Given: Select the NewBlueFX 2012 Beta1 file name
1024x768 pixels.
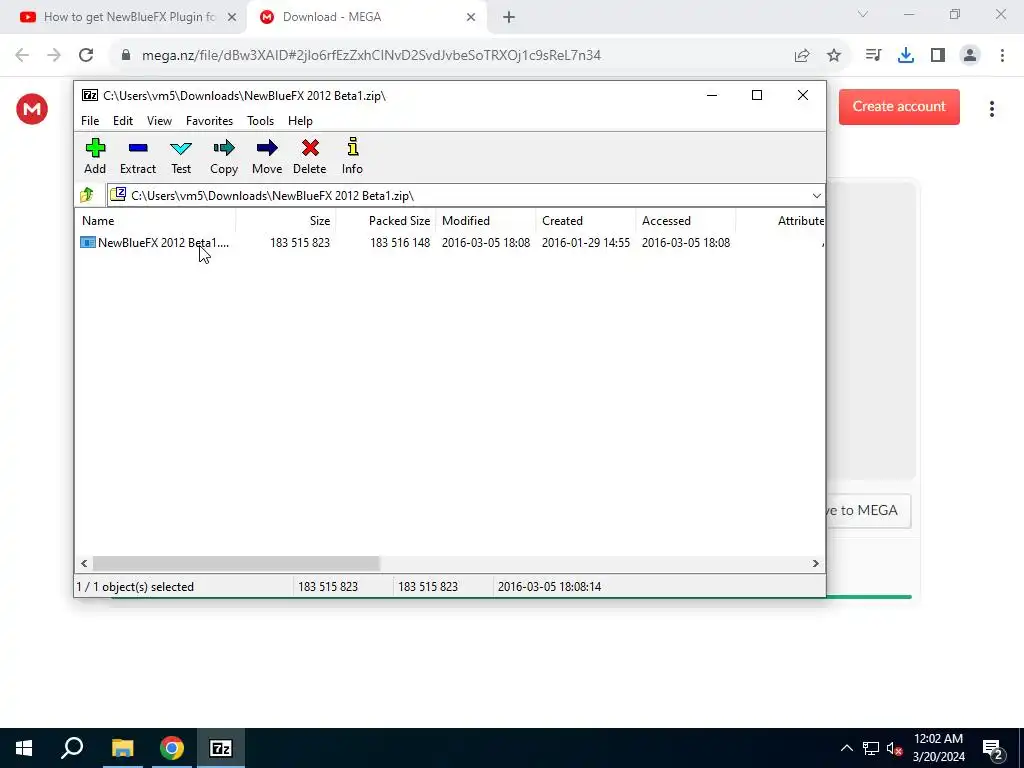Looking at the screenshot, I should click(x=163, y=242).
